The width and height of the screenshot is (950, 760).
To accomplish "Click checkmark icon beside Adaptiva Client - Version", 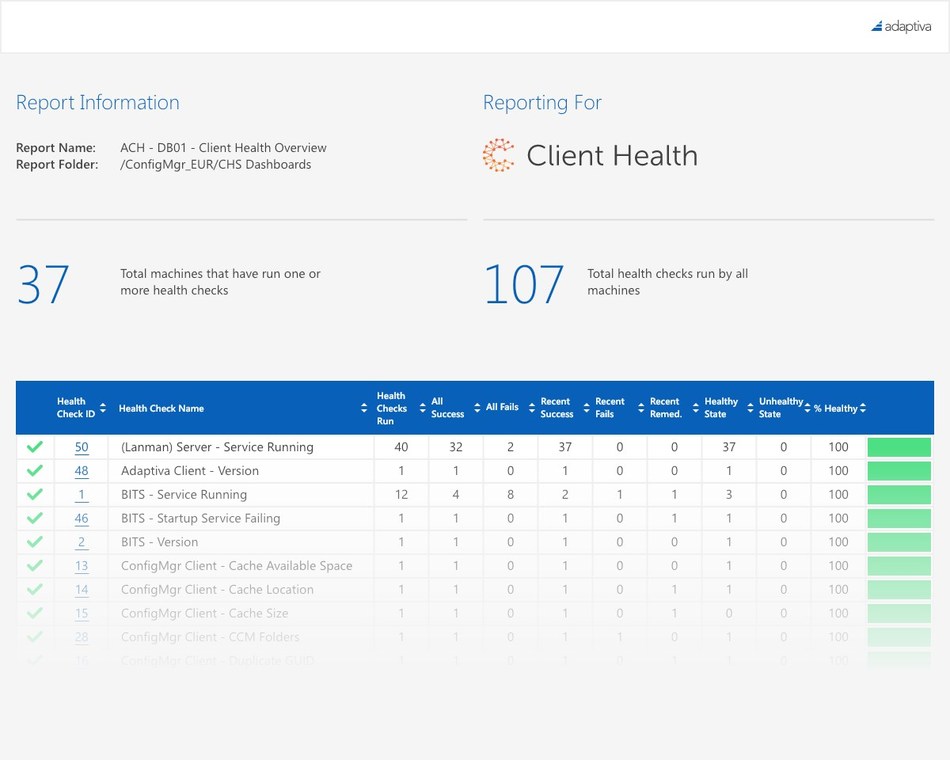I will coord(35,470).
